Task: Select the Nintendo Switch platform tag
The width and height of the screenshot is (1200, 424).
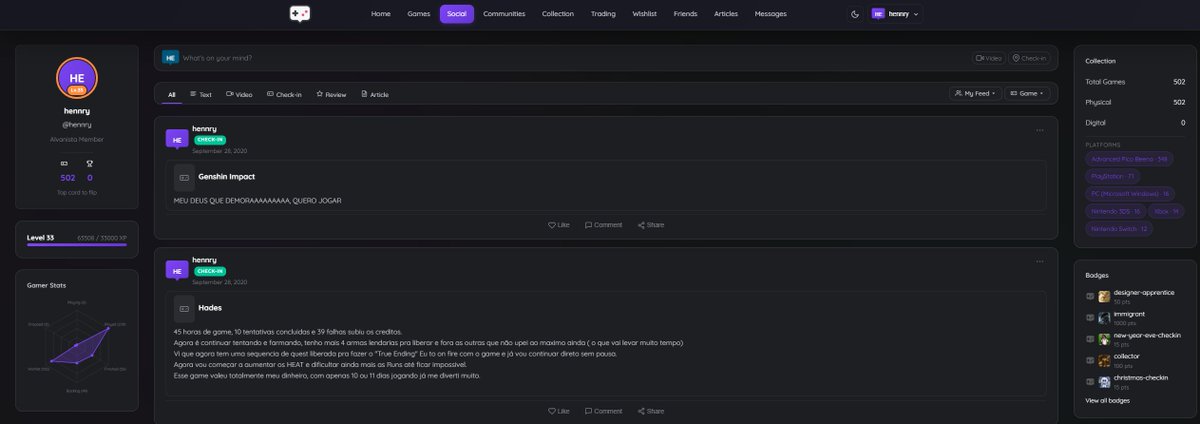Action: (1119, 228)
